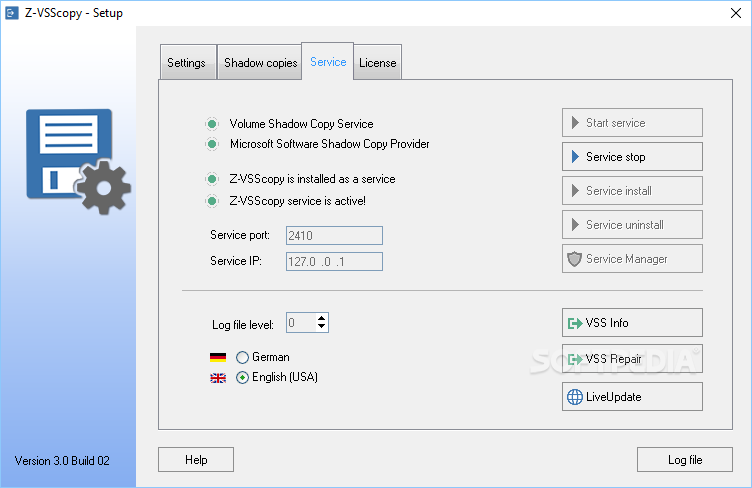Viewport: 752px width, 488px height.
Task: Increase log file level with up arrow
Action: (x=321, y=318)
